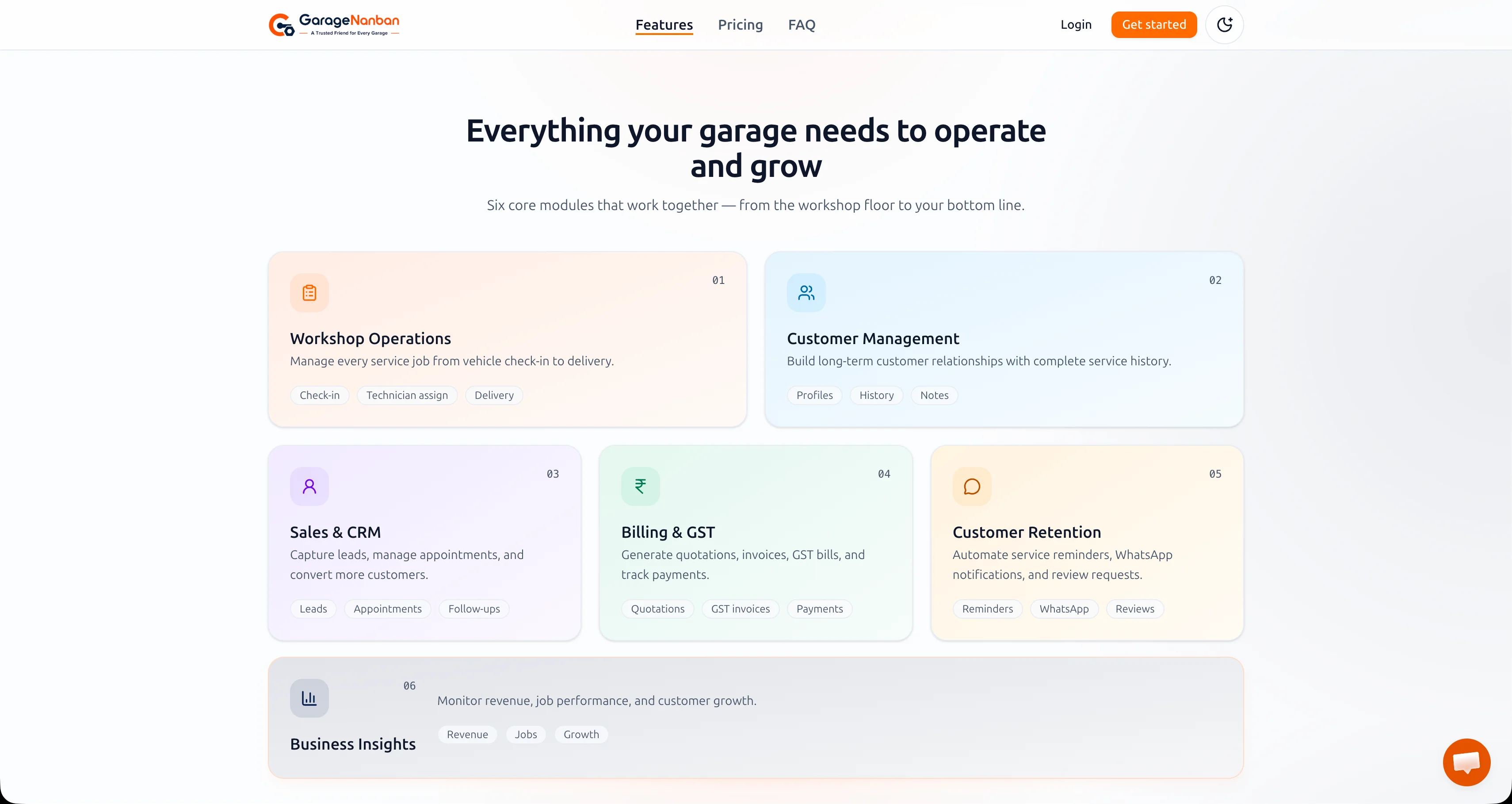Click 'Capture leads, manage appointments' description
The width and height of the screenshot is (1512, 804).
click(x=407, y=565)
